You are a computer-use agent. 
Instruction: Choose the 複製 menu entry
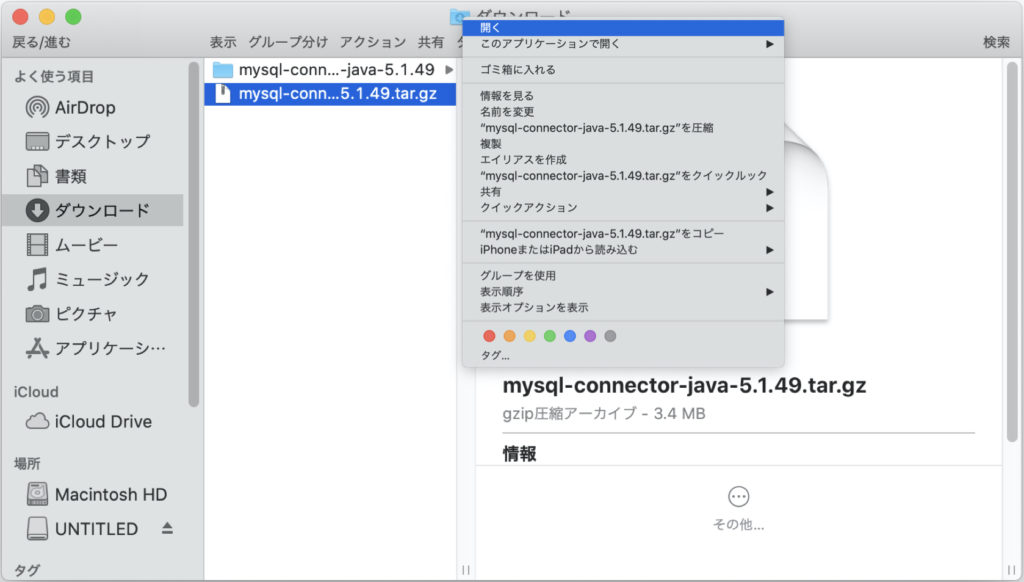623,144
